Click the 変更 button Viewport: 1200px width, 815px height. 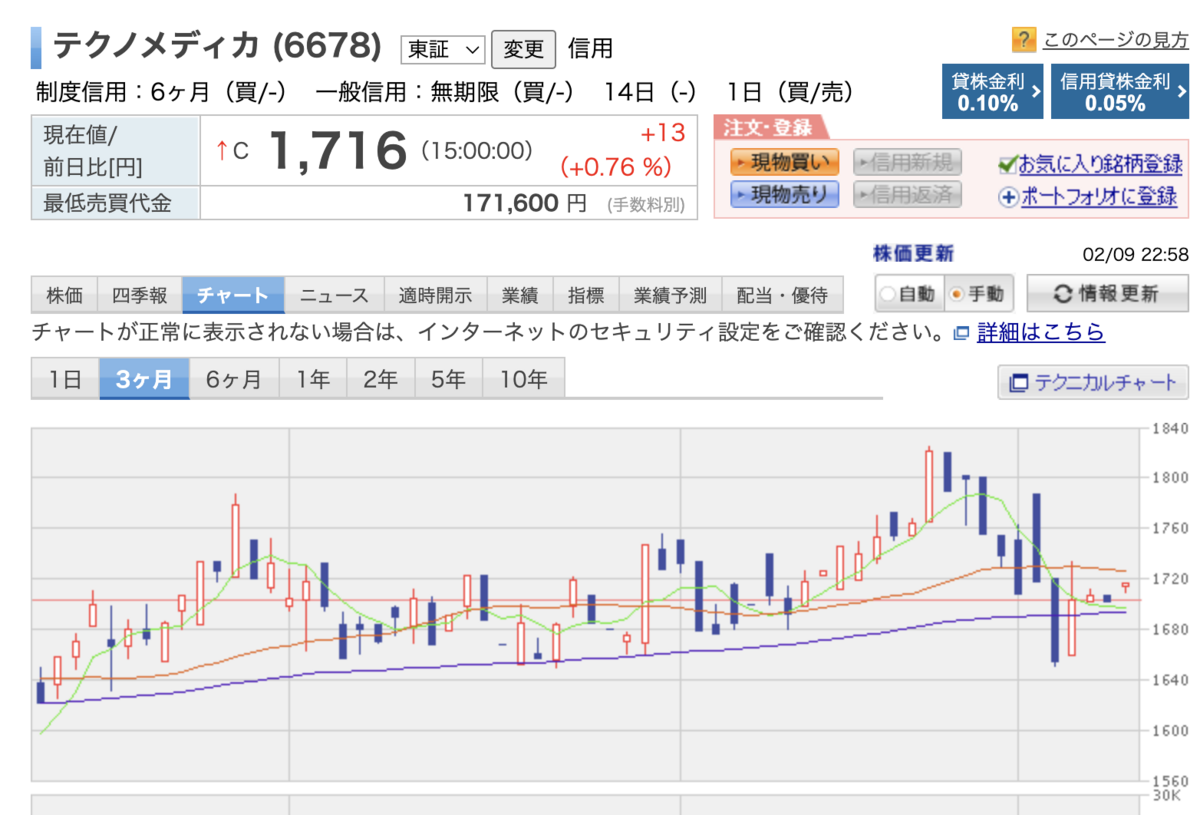pos(523,48)
